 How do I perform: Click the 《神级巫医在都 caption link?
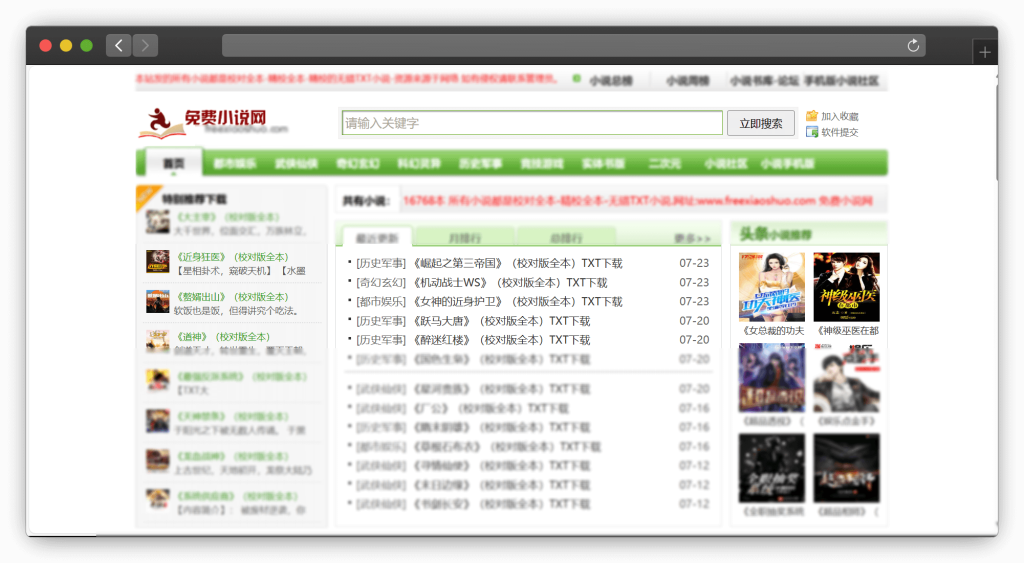coord(848,330)
